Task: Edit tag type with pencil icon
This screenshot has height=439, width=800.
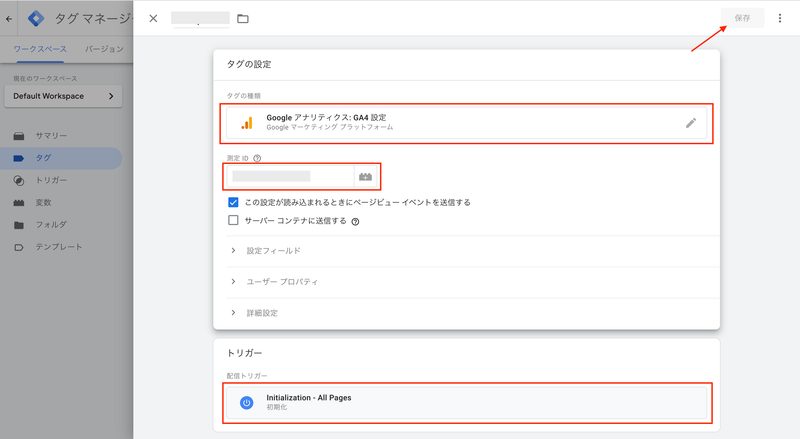Action: click(x=691, y=123)
